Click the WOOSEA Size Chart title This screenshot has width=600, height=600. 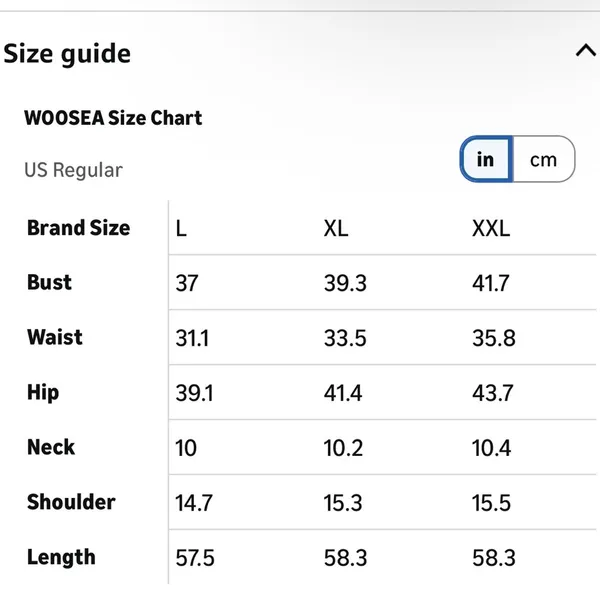coord(113,117)
